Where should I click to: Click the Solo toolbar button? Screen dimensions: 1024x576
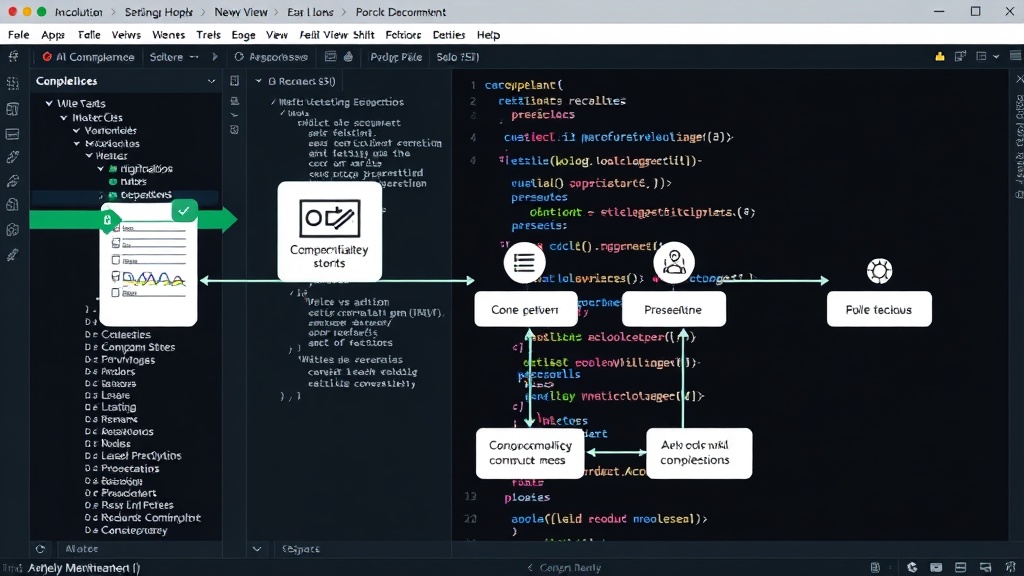tap(458, 57)
